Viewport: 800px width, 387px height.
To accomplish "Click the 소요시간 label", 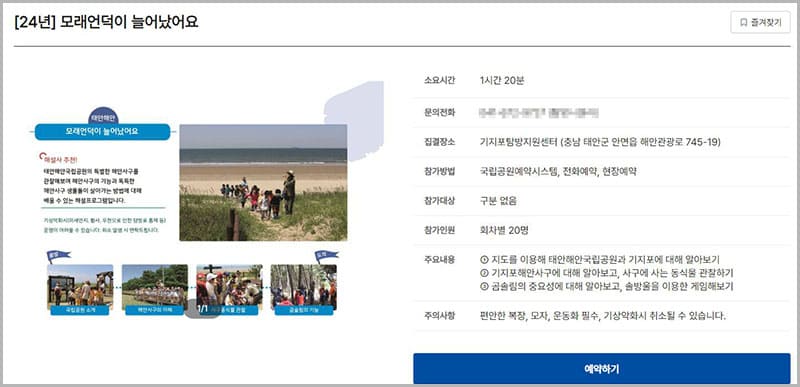I will (x=439, y=81).
